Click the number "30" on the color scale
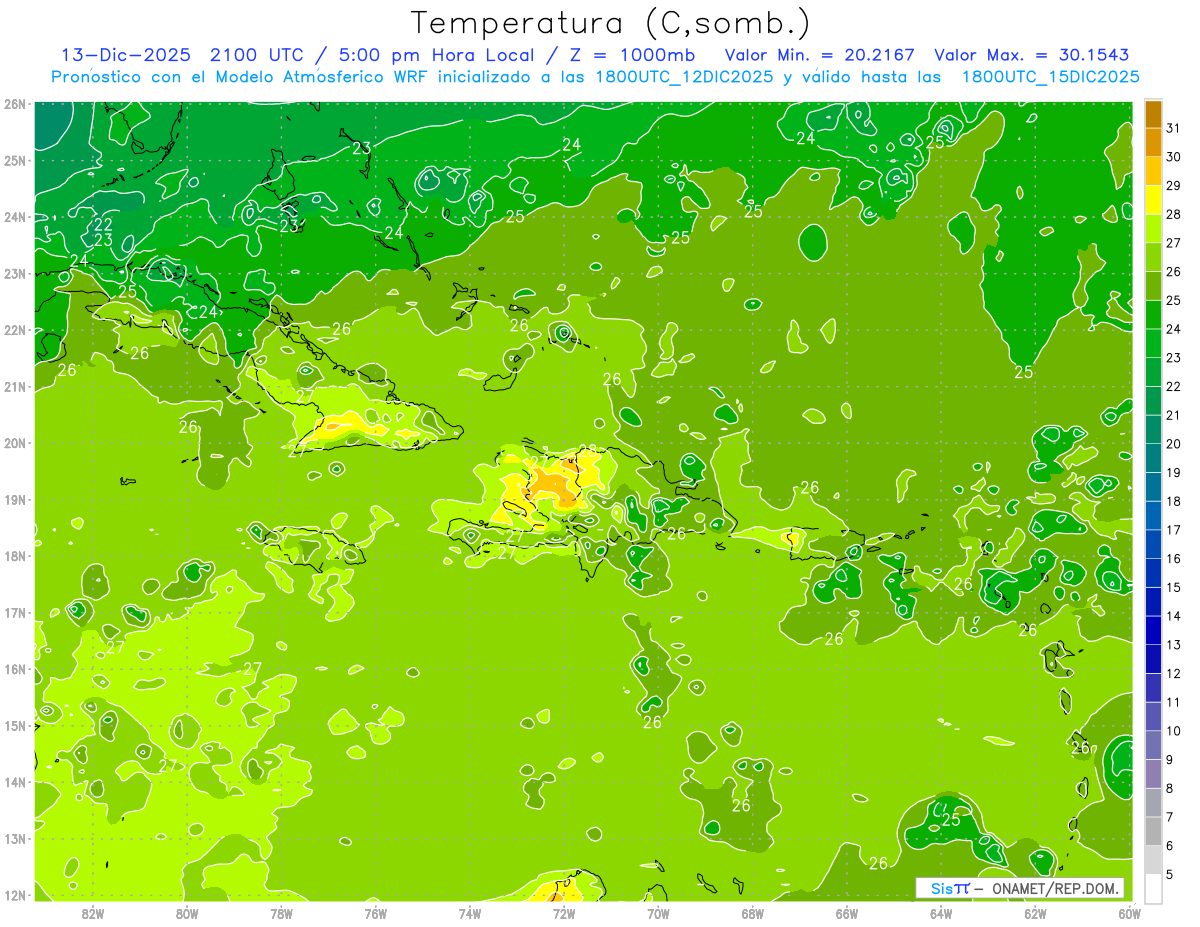 (x=1173, y=157)
